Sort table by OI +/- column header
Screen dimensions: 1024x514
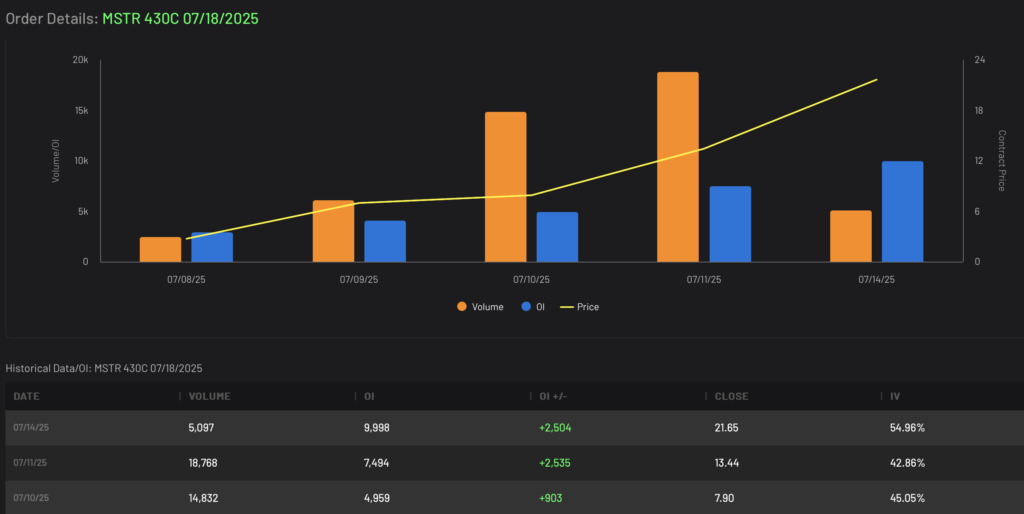(553, 396)
